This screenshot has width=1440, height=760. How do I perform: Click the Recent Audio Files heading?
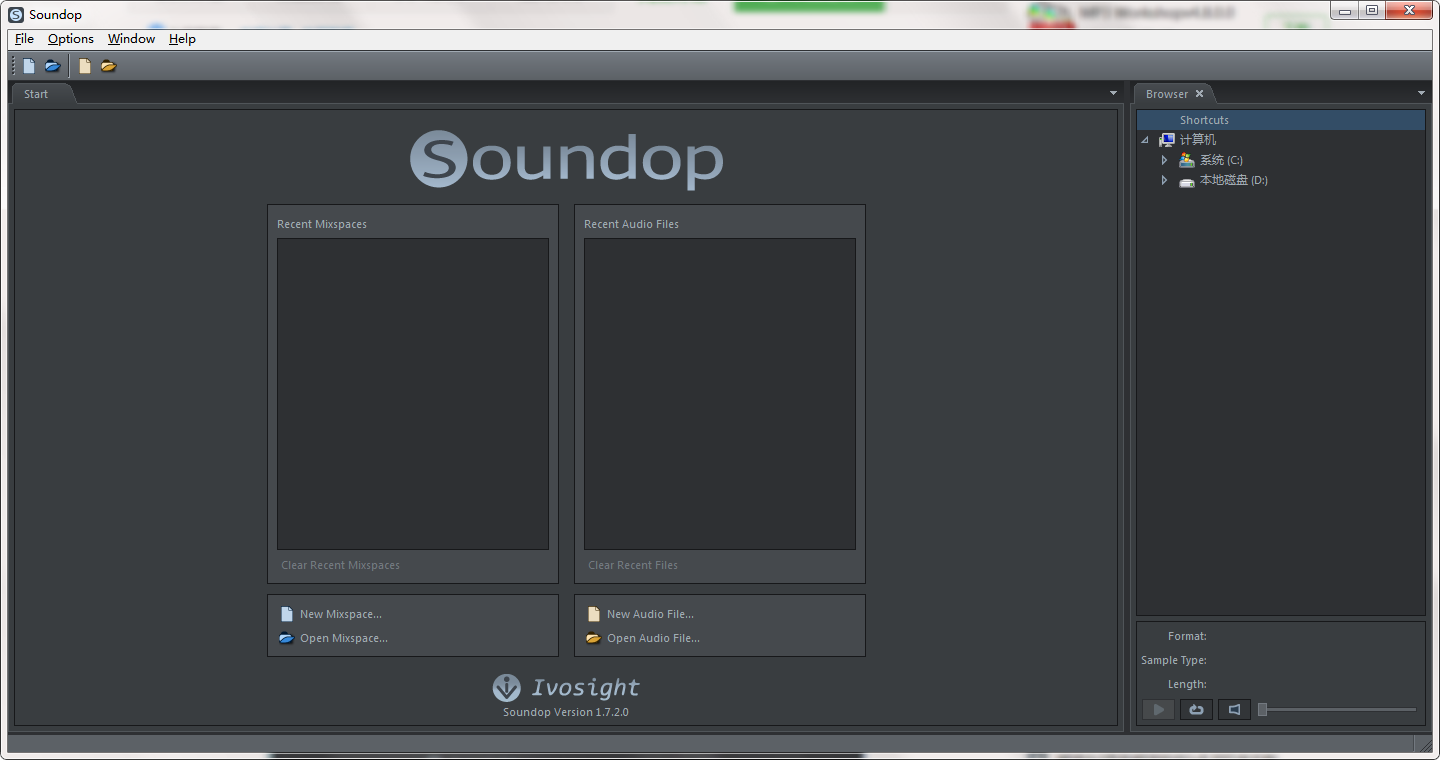click(631, 224)
